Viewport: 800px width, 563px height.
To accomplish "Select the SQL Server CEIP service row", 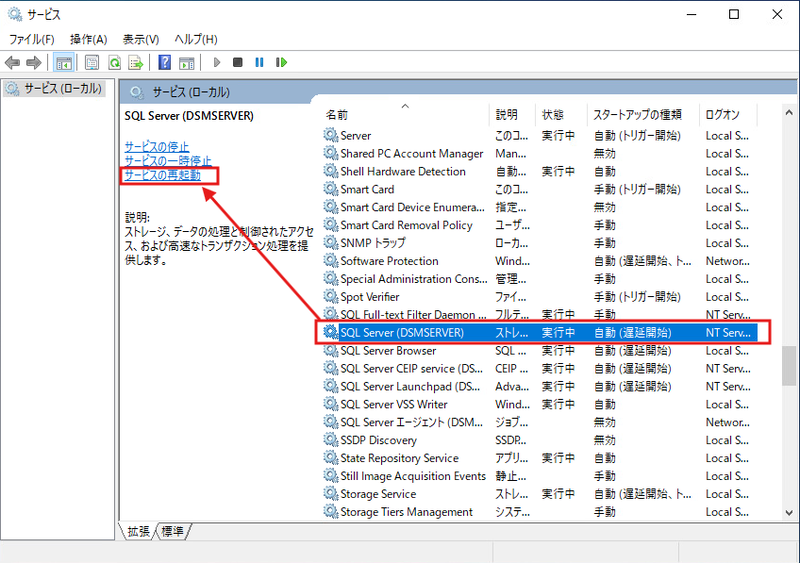I will [540, 368].
